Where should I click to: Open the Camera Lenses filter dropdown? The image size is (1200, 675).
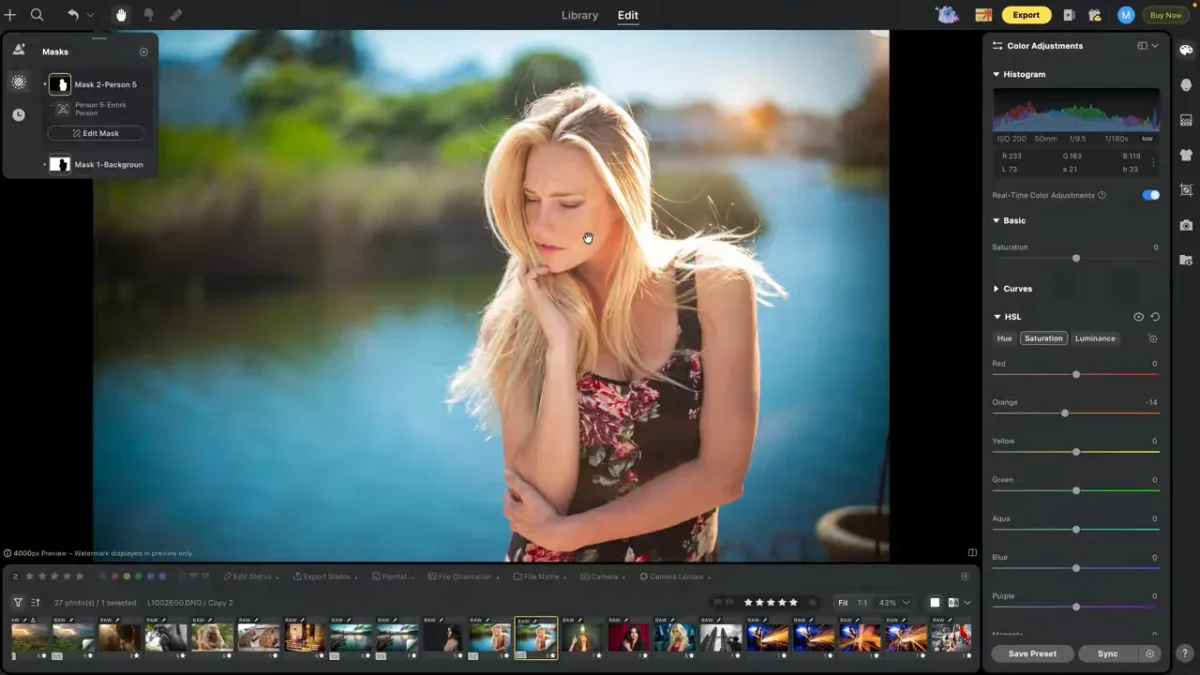point(675,577)
